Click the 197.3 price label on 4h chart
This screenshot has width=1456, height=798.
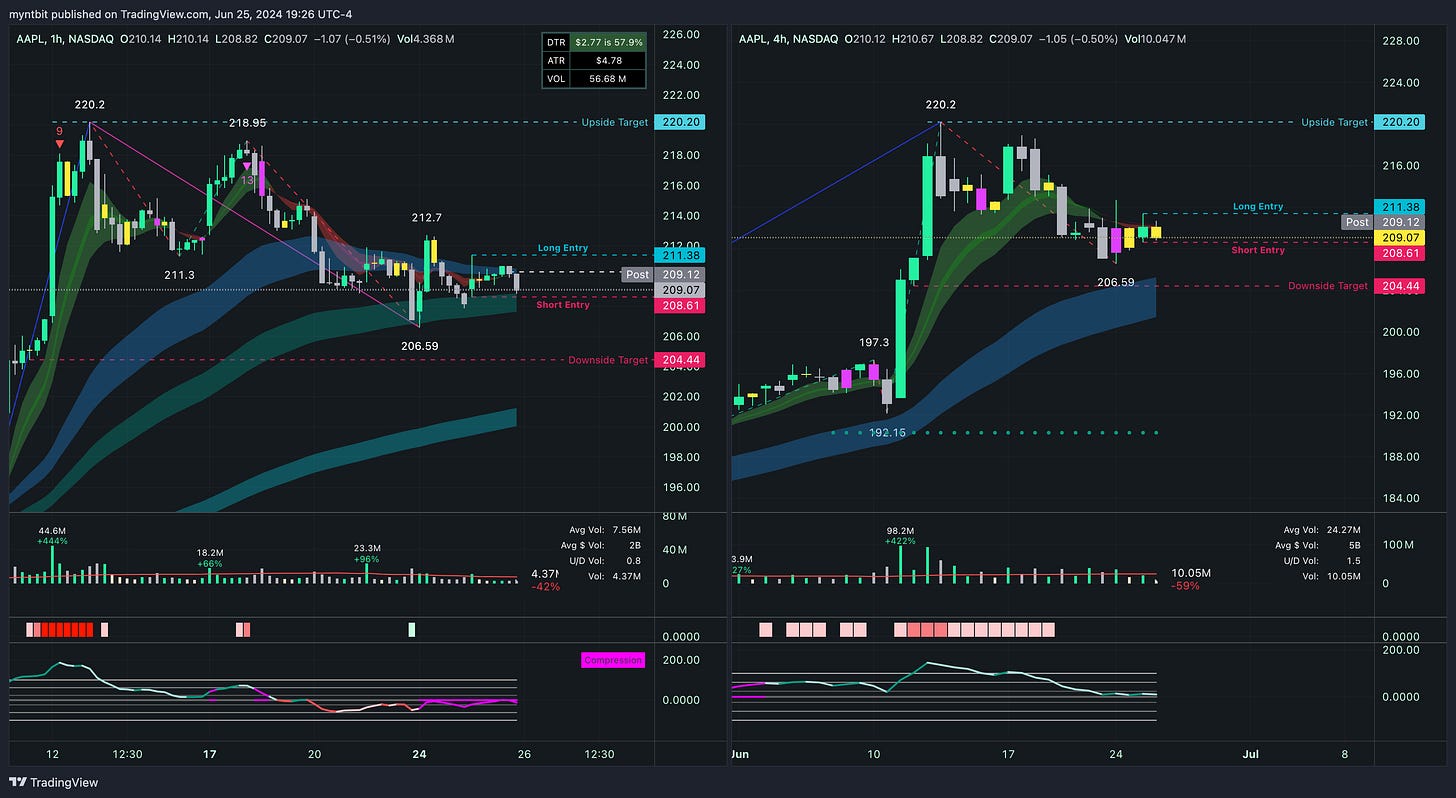point(874,342)
